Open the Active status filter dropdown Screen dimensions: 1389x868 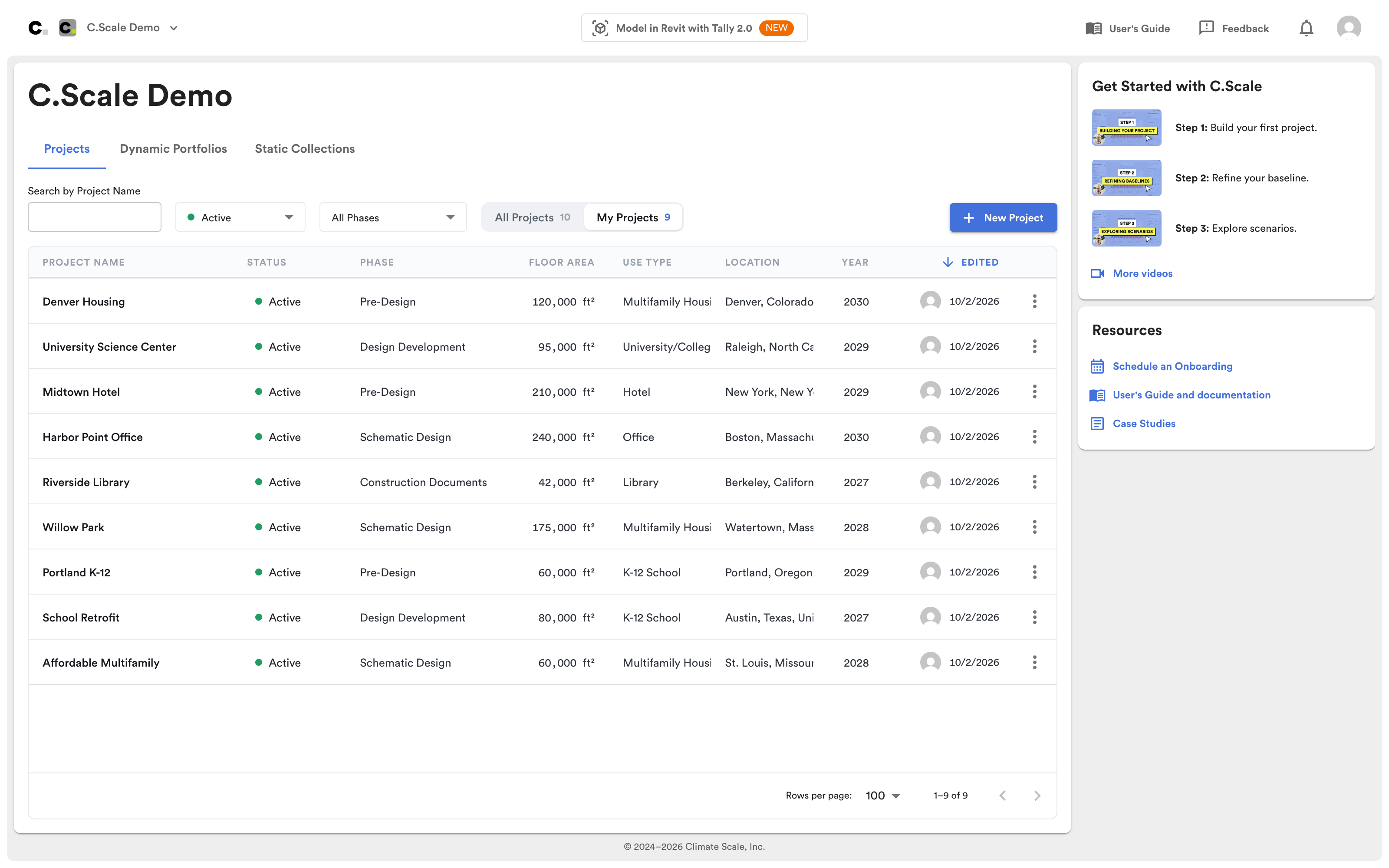(x=240, y=217)
